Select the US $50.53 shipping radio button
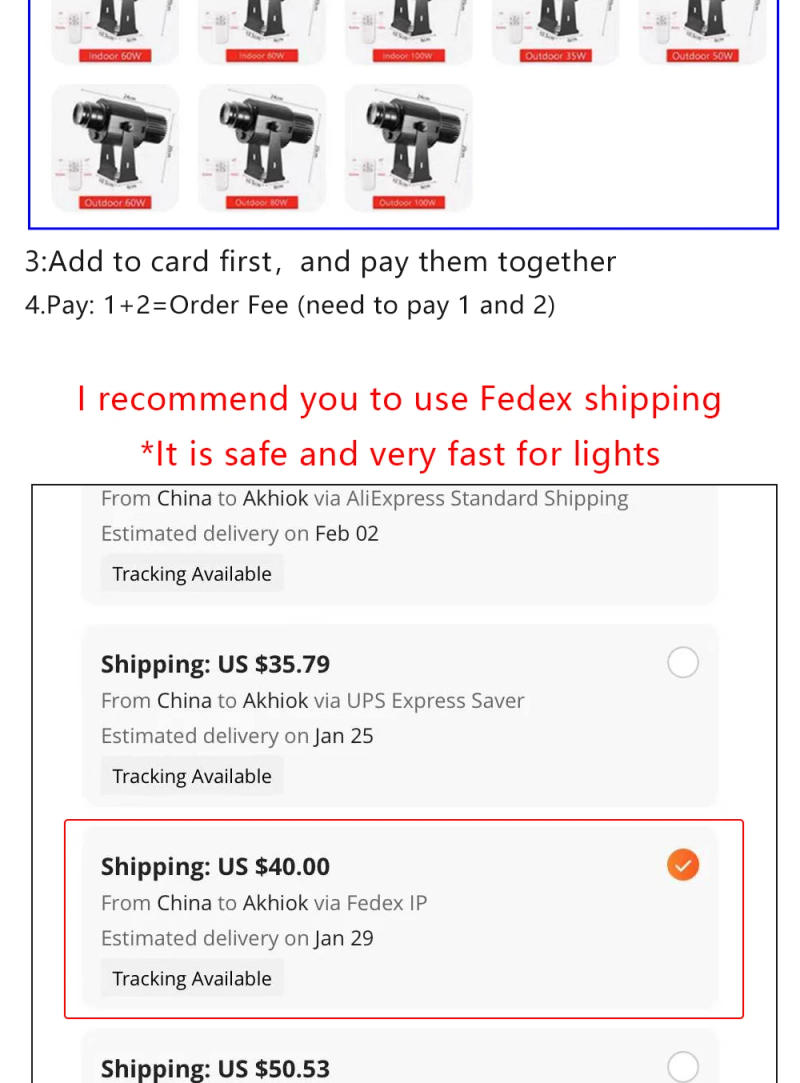The height and width of the screenshot is (1083, 800). click(683, 1066)
